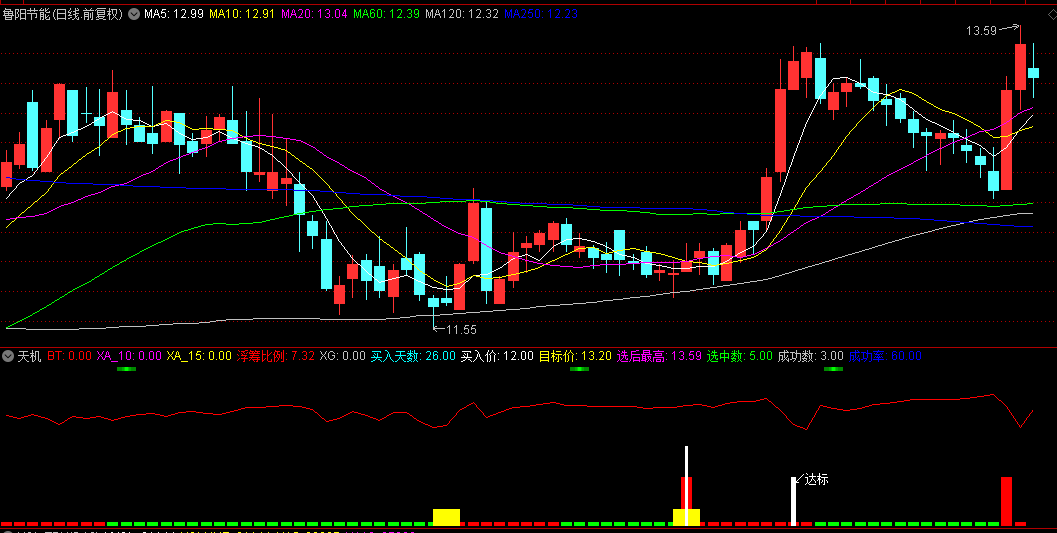Select the 目标价: 13.20 value
Screen dimensions: 1057x533
click(575, 356)
